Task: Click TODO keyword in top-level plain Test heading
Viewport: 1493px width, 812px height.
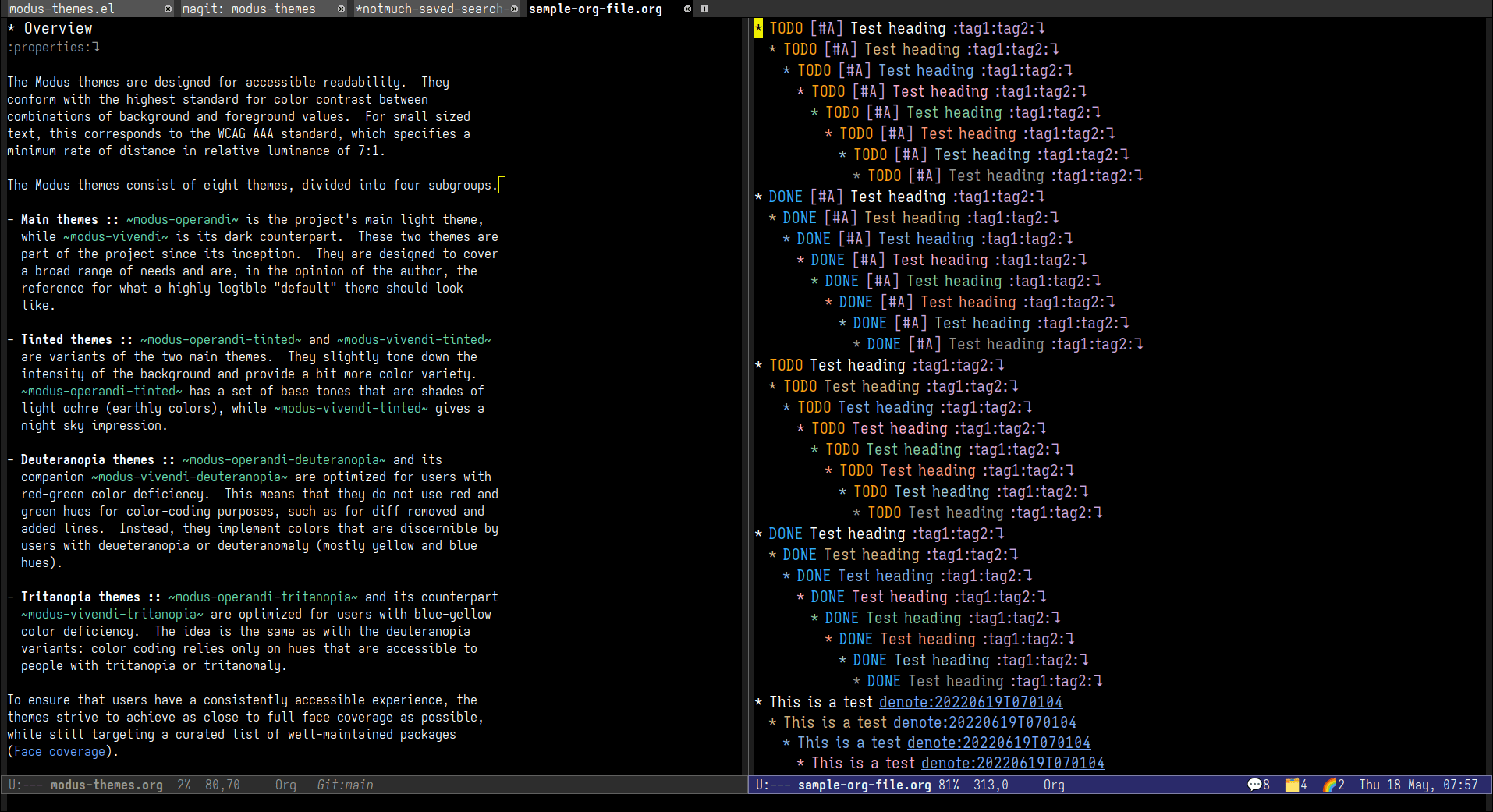Action: [x=786, y=365]
